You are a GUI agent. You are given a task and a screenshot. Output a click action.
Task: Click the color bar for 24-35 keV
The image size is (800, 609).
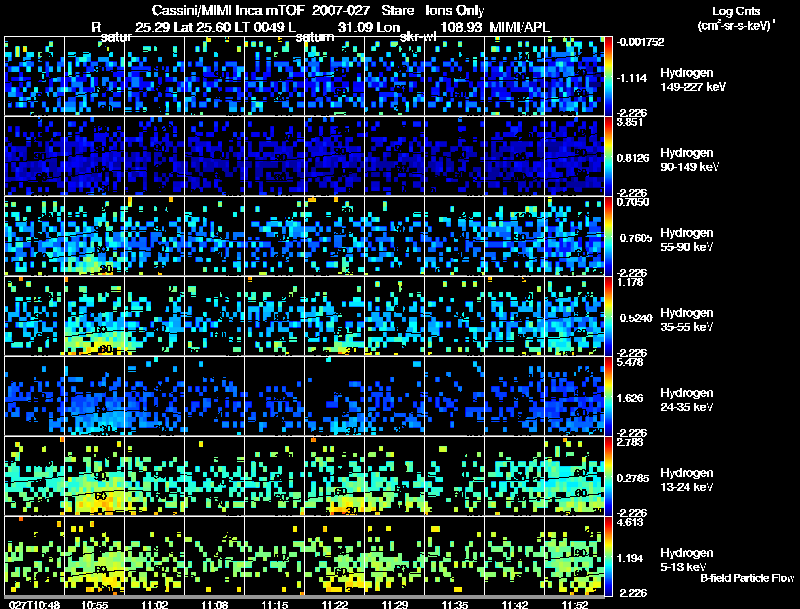pos(608,397)
